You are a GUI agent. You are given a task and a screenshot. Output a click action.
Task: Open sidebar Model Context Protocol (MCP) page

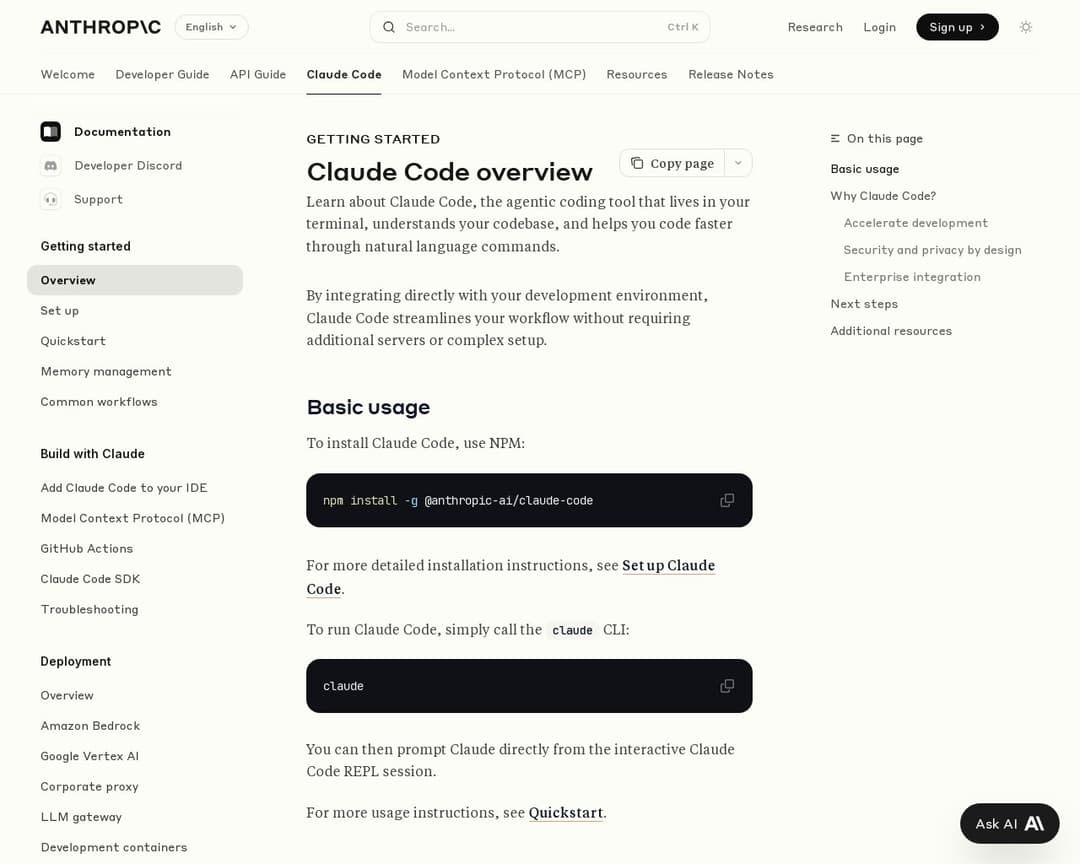133,518
